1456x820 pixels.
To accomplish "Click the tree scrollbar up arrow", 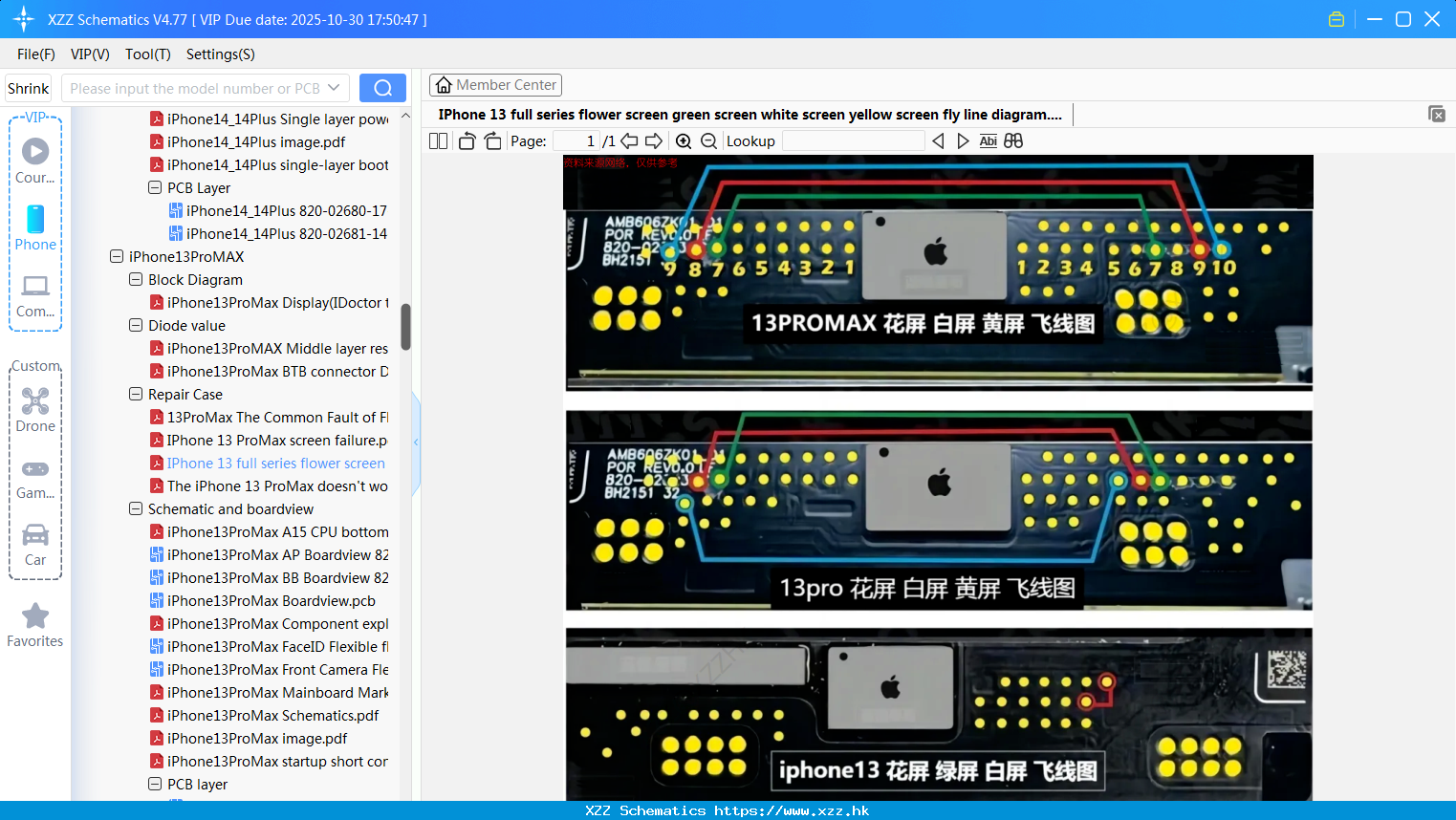I will coord(405,116).
